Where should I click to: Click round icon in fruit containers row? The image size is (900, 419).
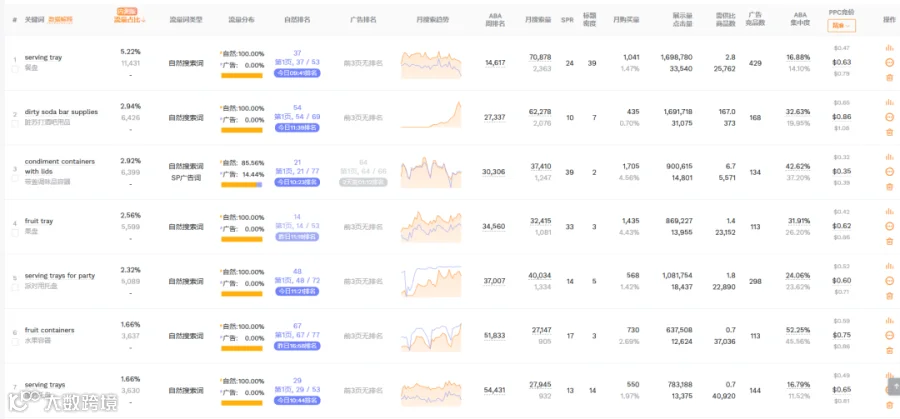(x=889, y=335)
